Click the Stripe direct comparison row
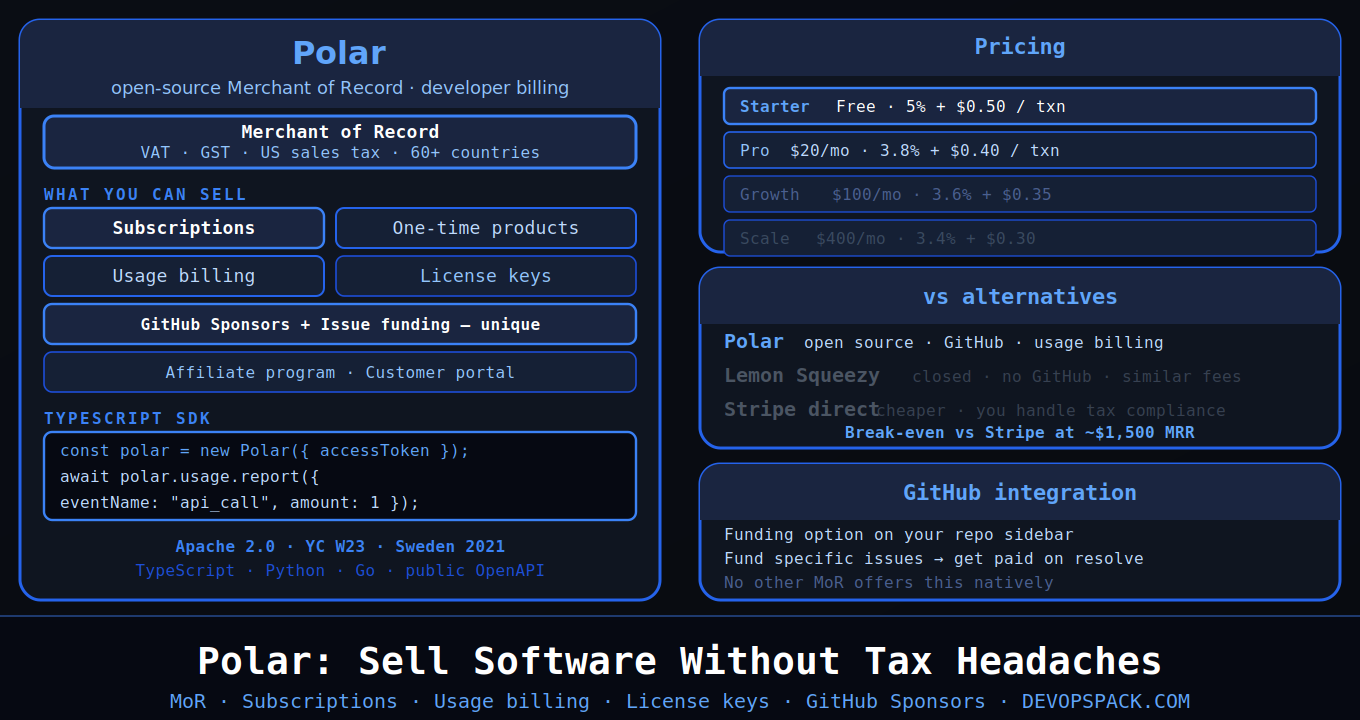Screen dimensions: 1360x720 (x=975, y=410)
